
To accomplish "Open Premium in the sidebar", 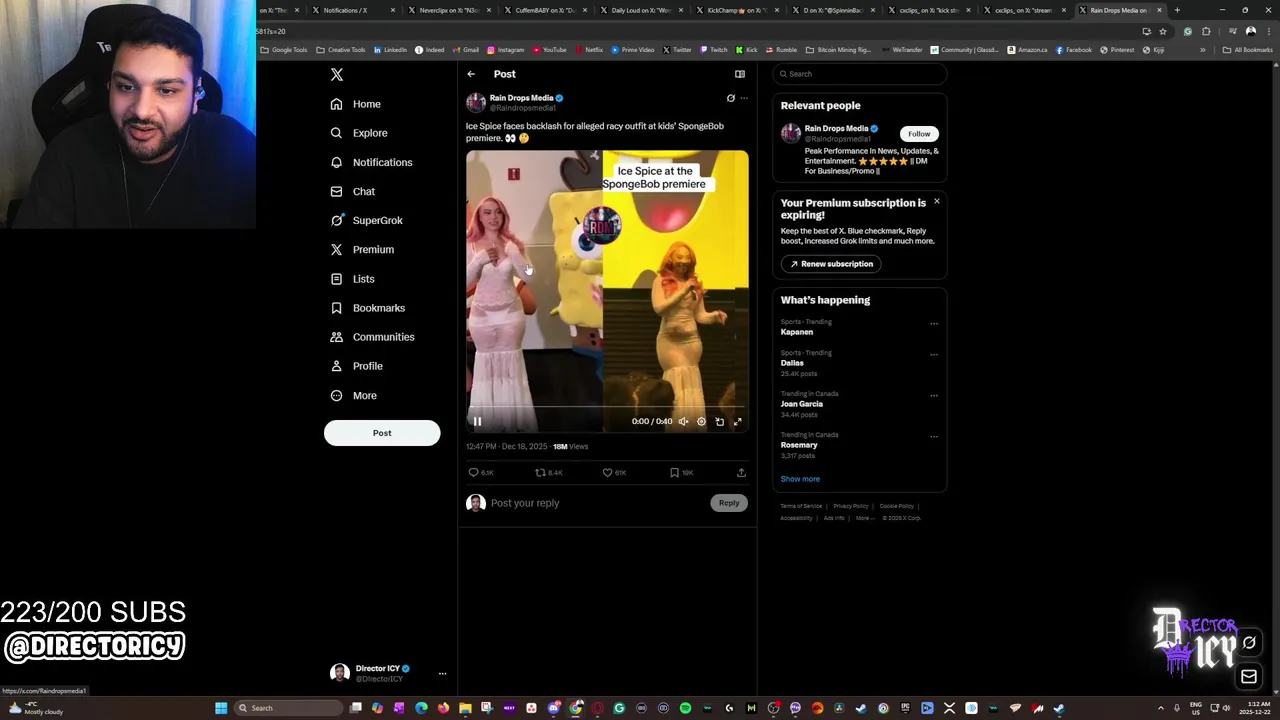I will [362, 249].
